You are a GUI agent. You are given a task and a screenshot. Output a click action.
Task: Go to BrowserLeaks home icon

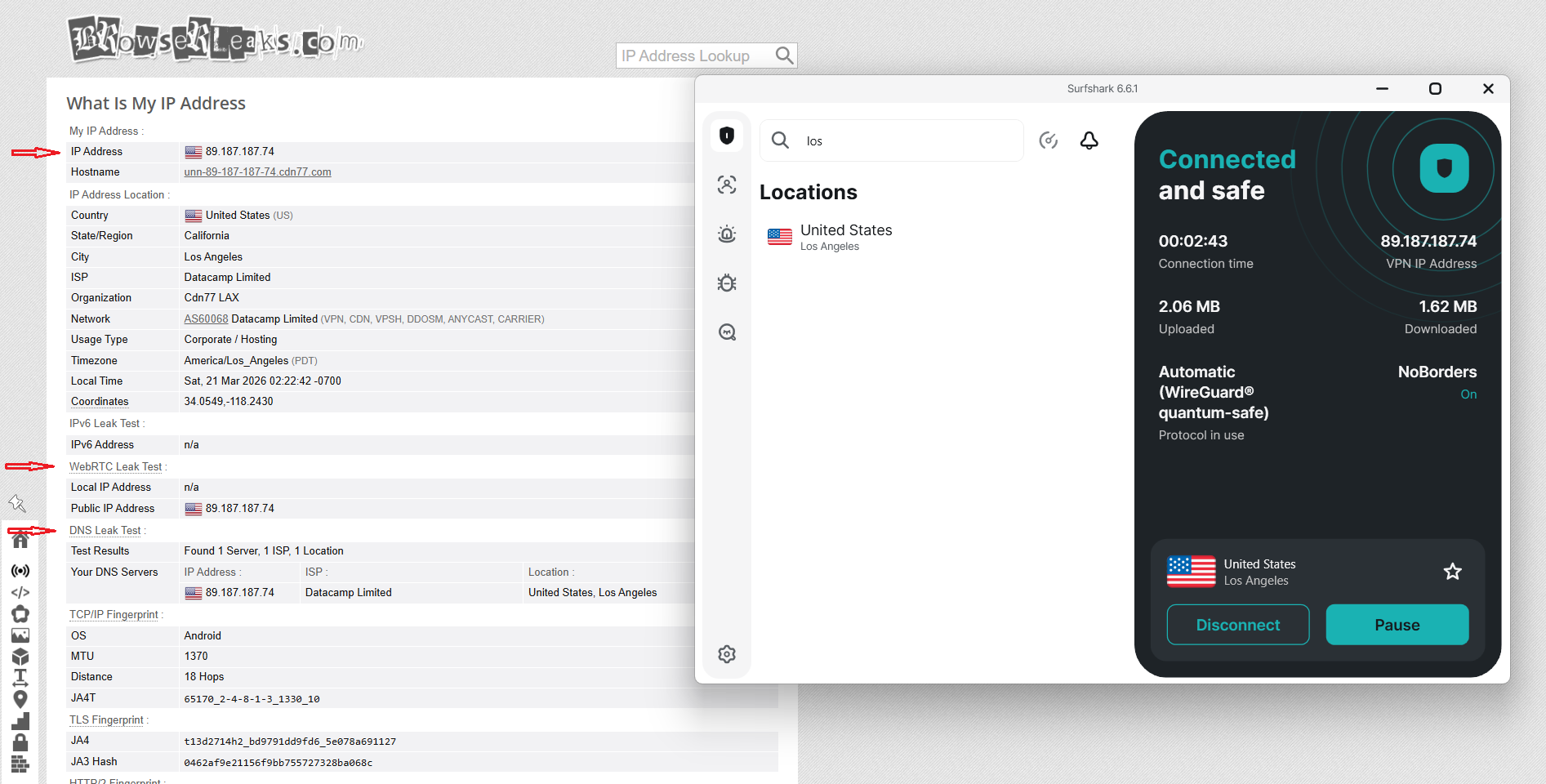tap(20, 539)
